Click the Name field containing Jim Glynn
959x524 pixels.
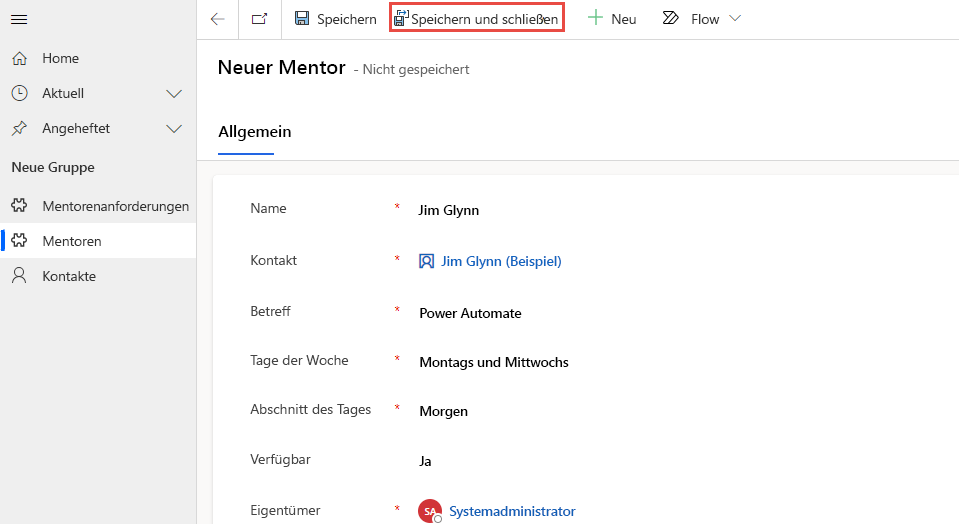click(x=448, y=210)
